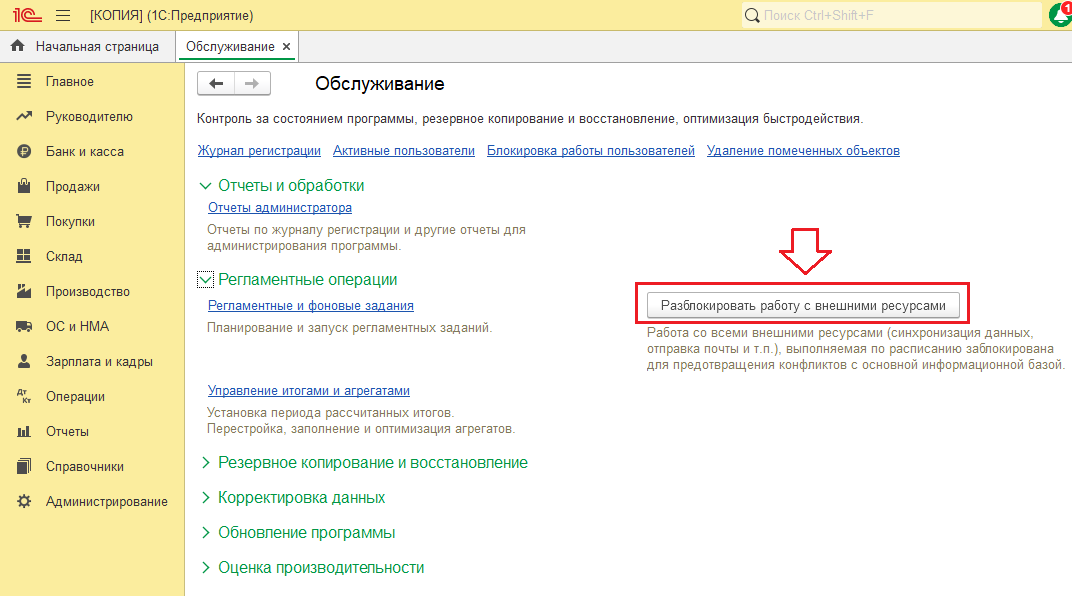Click Разблокировать работу с внешними ресурсами button
The height and width of the screenshot is (596, 1072).
point(803,306)
